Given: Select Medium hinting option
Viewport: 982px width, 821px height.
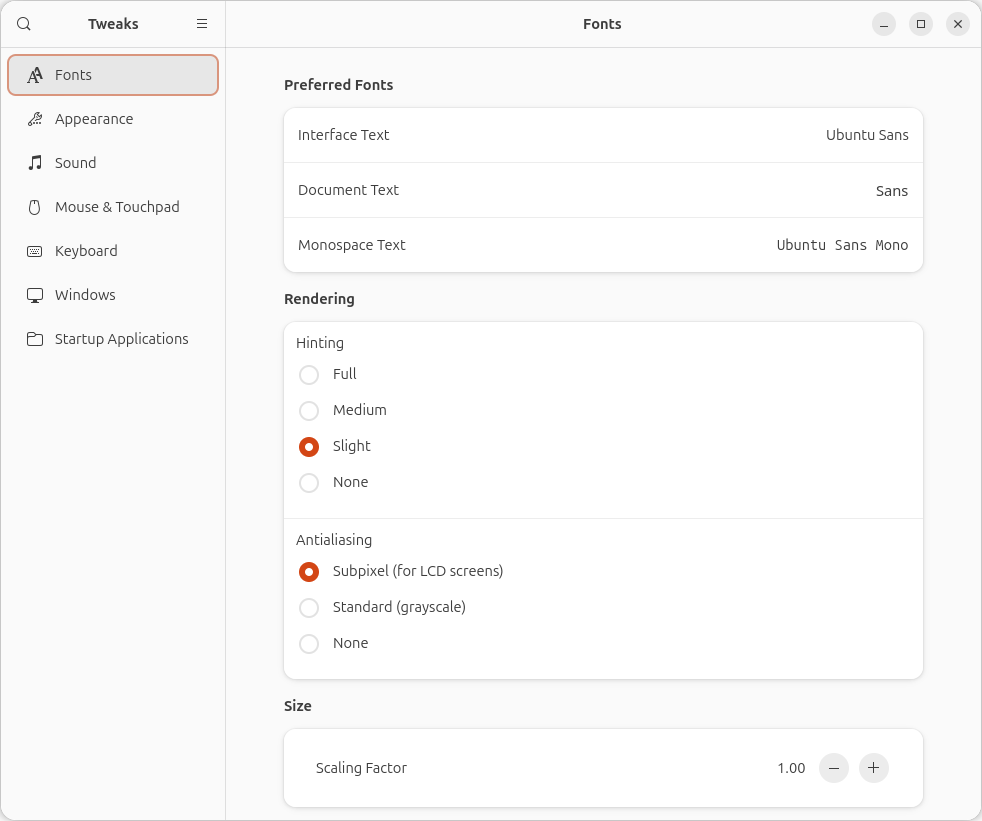Looking at the screenshot, I should click(x=309, y=411).
